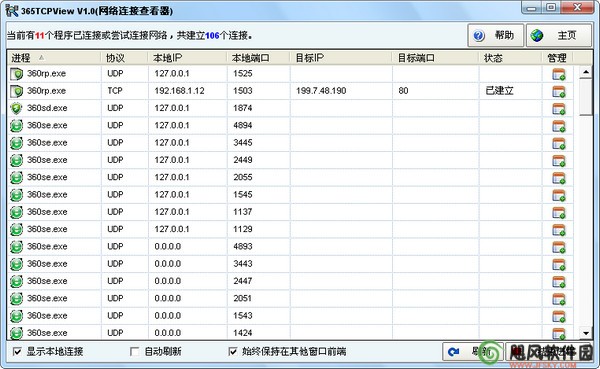Click 360se.exe browser icon at port 2055
This screenshot has width=600, height=369.
coord(16,178)
